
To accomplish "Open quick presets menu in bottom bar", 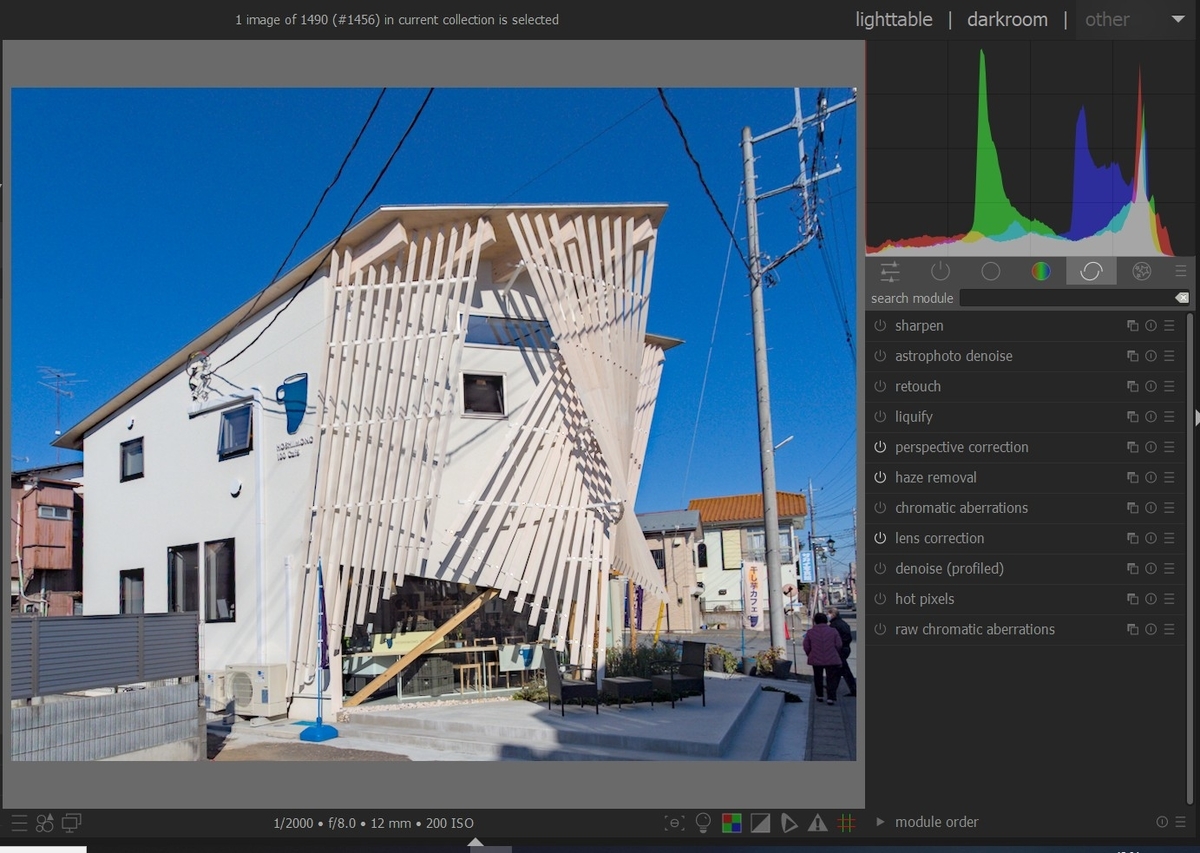I will pyautogui.click(x=19, y=823).
